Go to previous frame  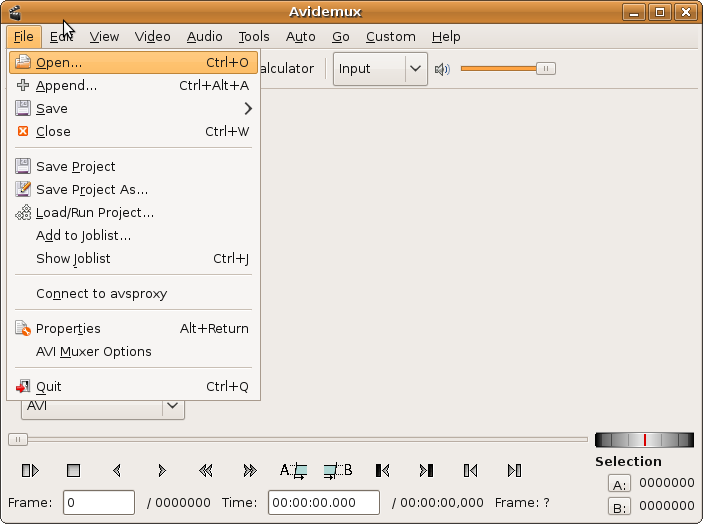pos(117,471)
